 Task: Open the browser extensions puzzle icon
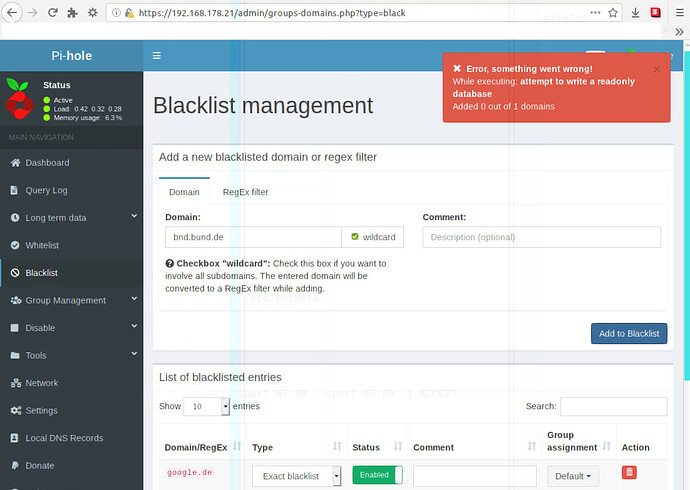tap(69, 13)
